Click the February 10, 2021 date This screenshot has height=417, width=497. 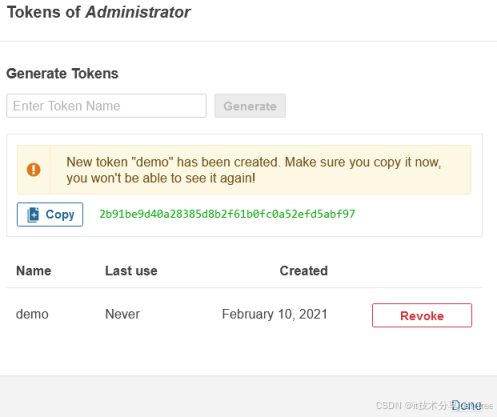(275, 314)
